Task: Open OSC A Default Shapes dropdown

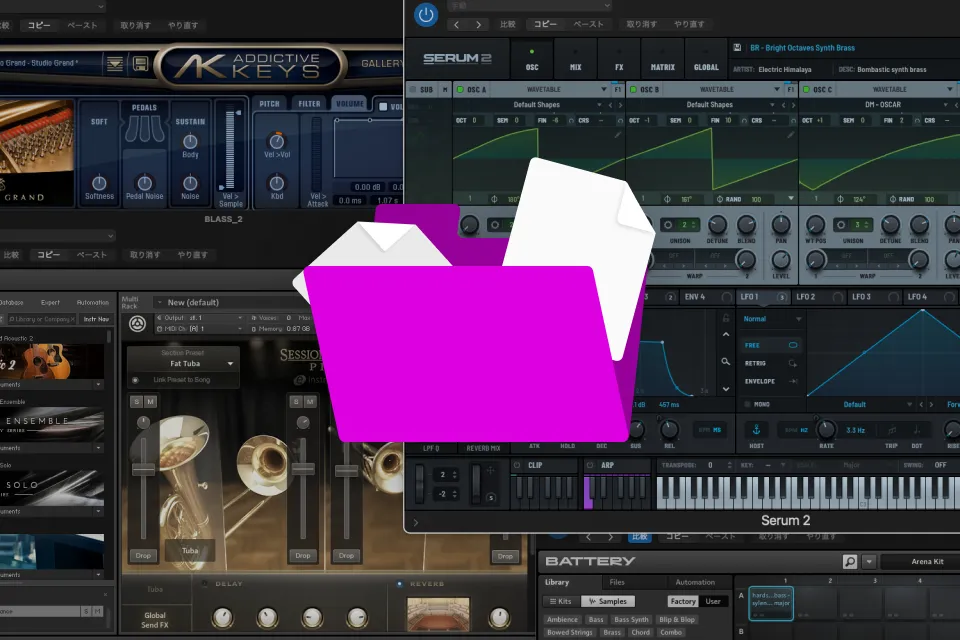Action: [x=599, y=105]
